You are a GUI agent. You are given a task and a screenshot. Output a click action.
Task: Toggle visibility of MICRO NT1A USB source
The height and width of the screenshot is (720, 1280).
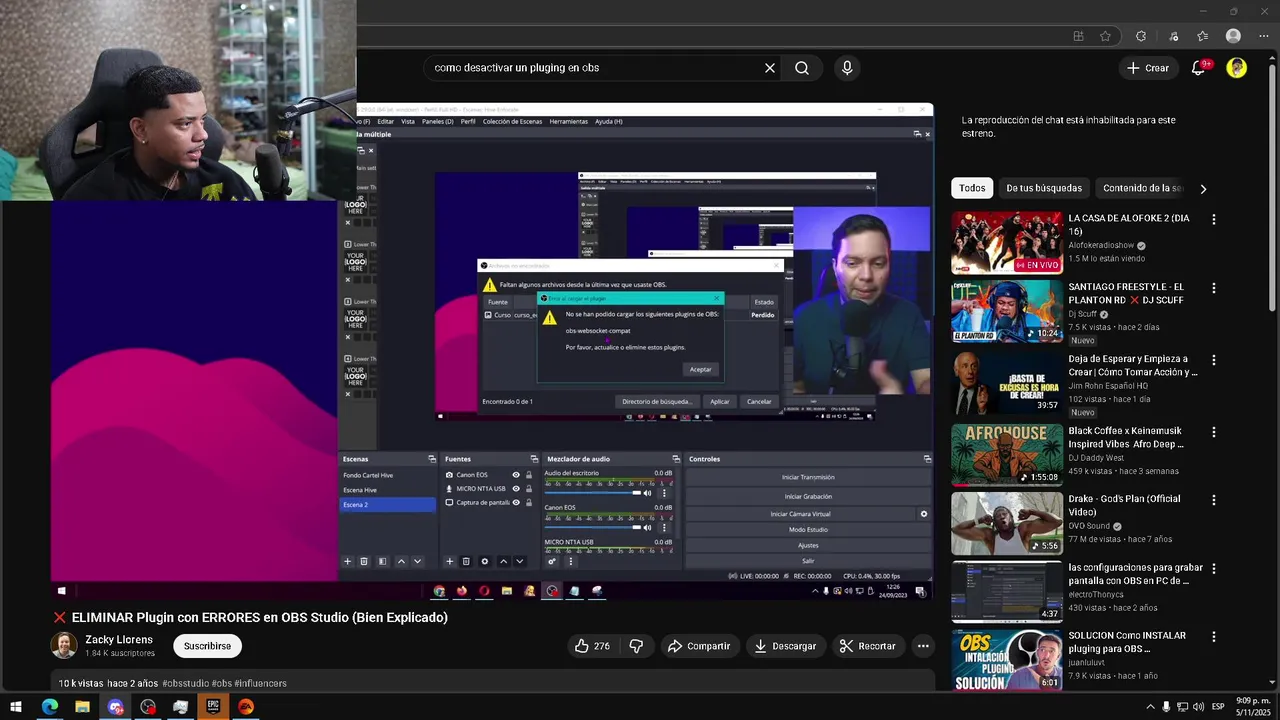516,489
